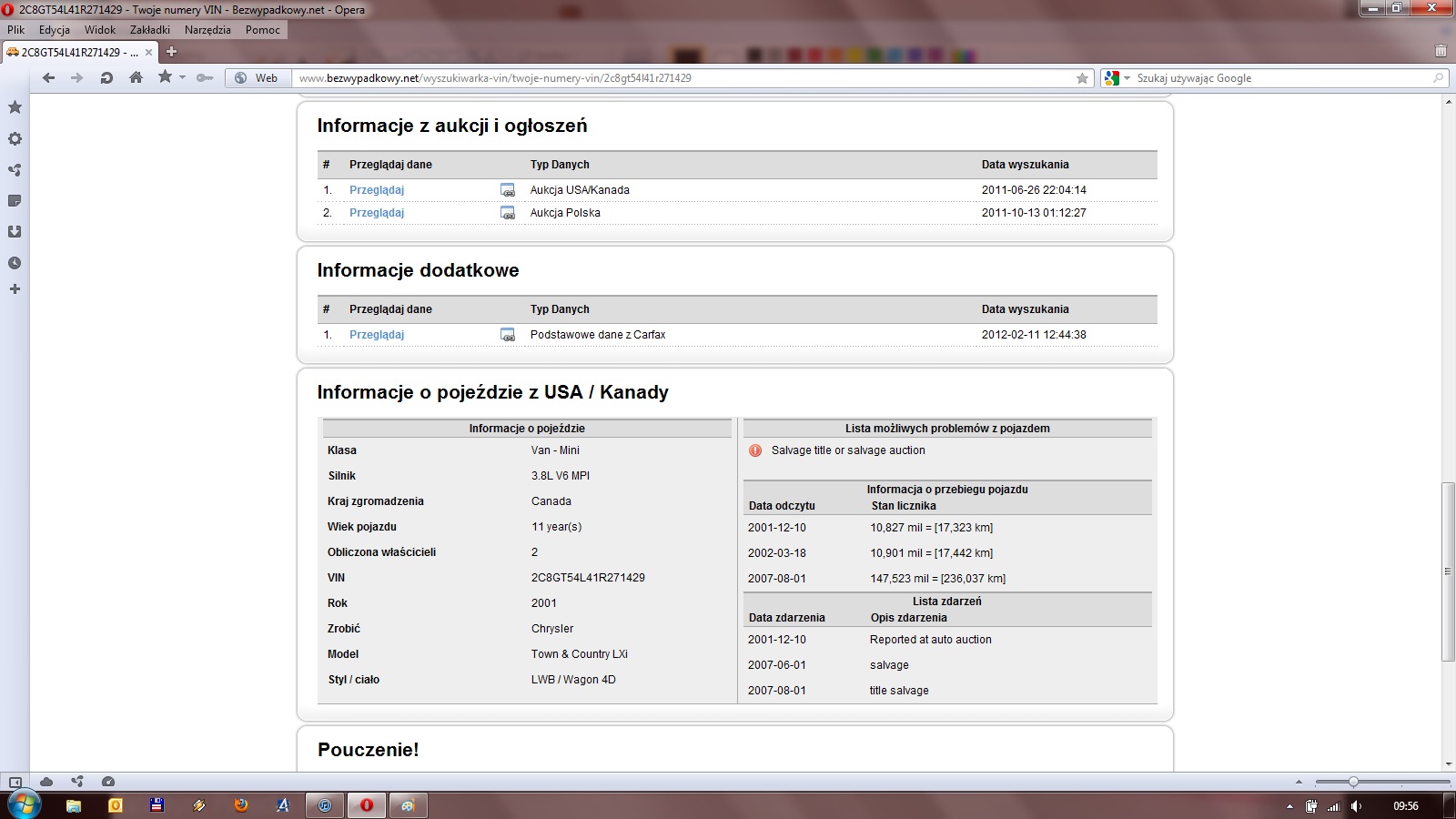This screenshot has width=1456, height=819.
Task: Click 'Salvage title or salvage auction' text
Action: coord(848,450)
